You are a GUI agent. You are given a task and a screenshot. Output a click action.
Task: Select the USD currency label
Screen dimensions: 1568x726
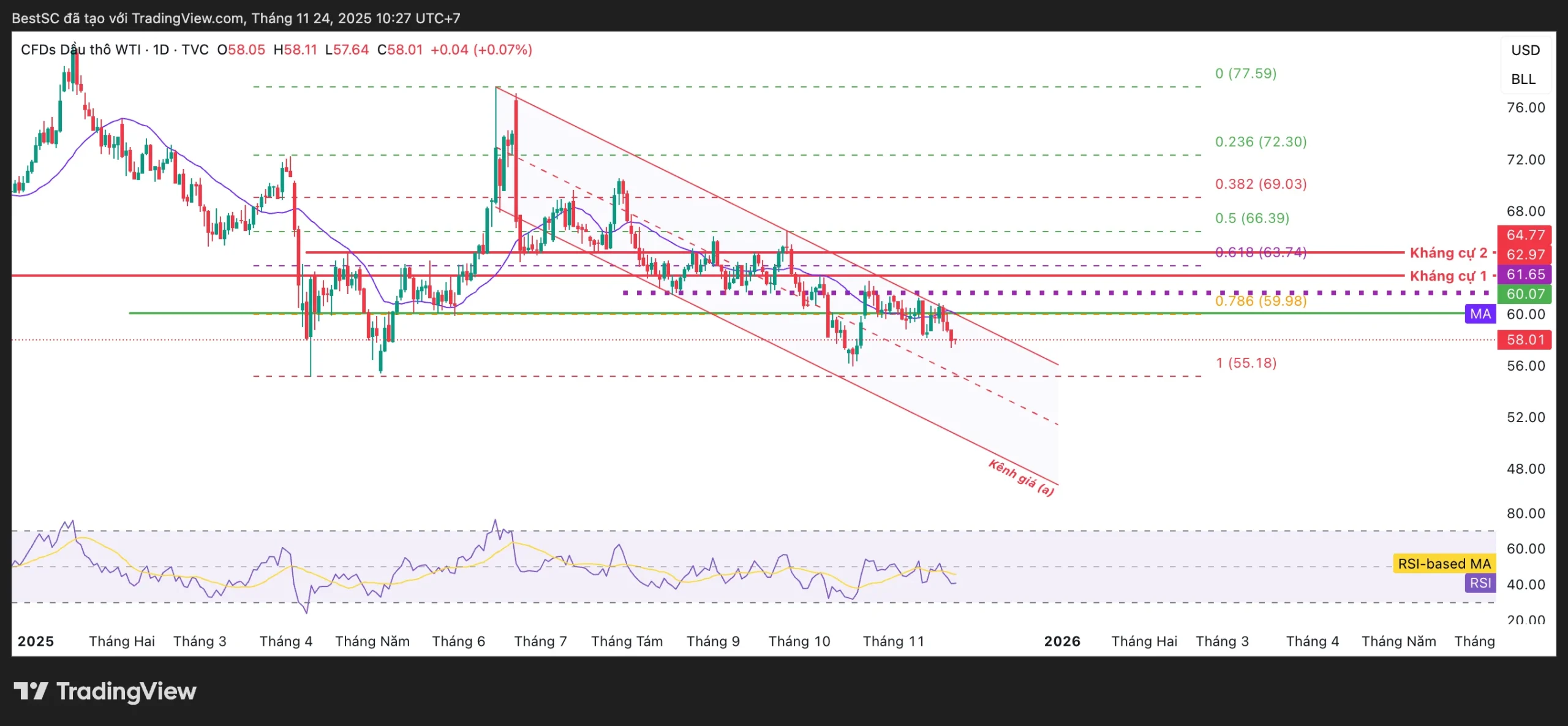coord(1525,50)
